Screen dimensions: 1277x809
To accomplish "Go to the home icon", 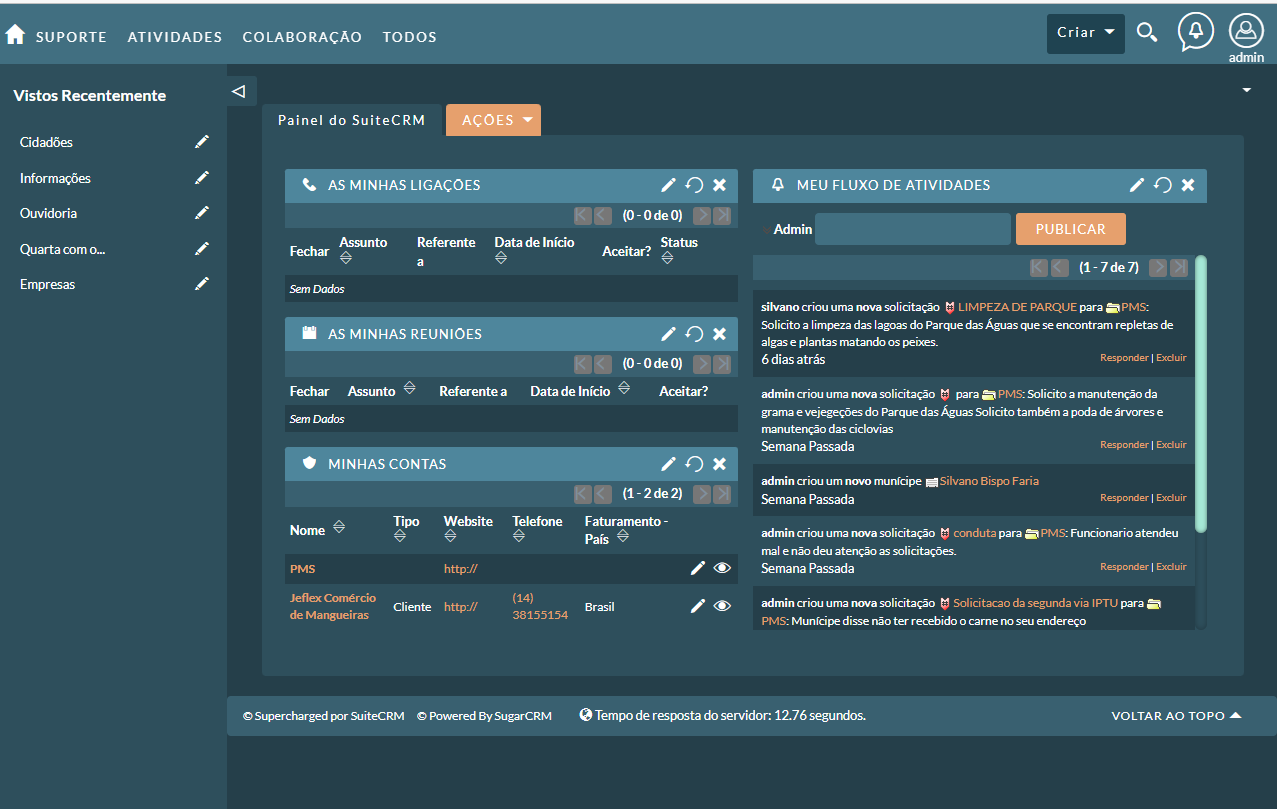I will tap(15, 35).
